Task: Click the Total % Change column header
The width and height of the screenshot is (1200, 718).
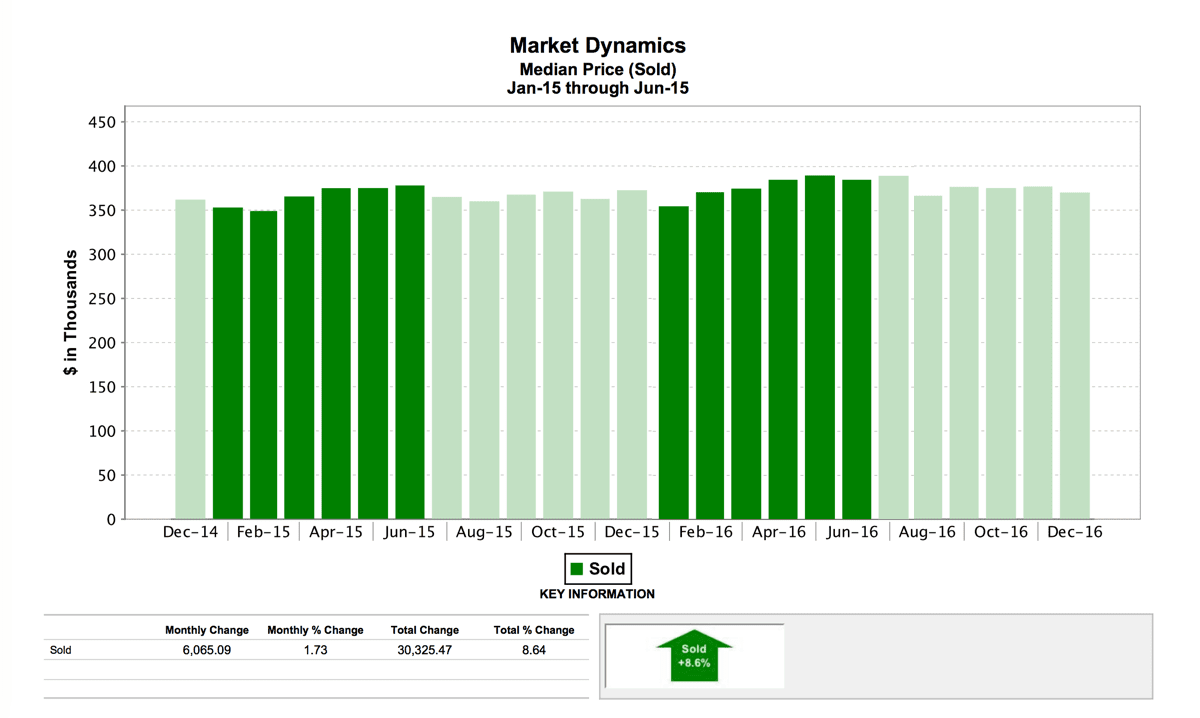Action: (x=534, y=630)
